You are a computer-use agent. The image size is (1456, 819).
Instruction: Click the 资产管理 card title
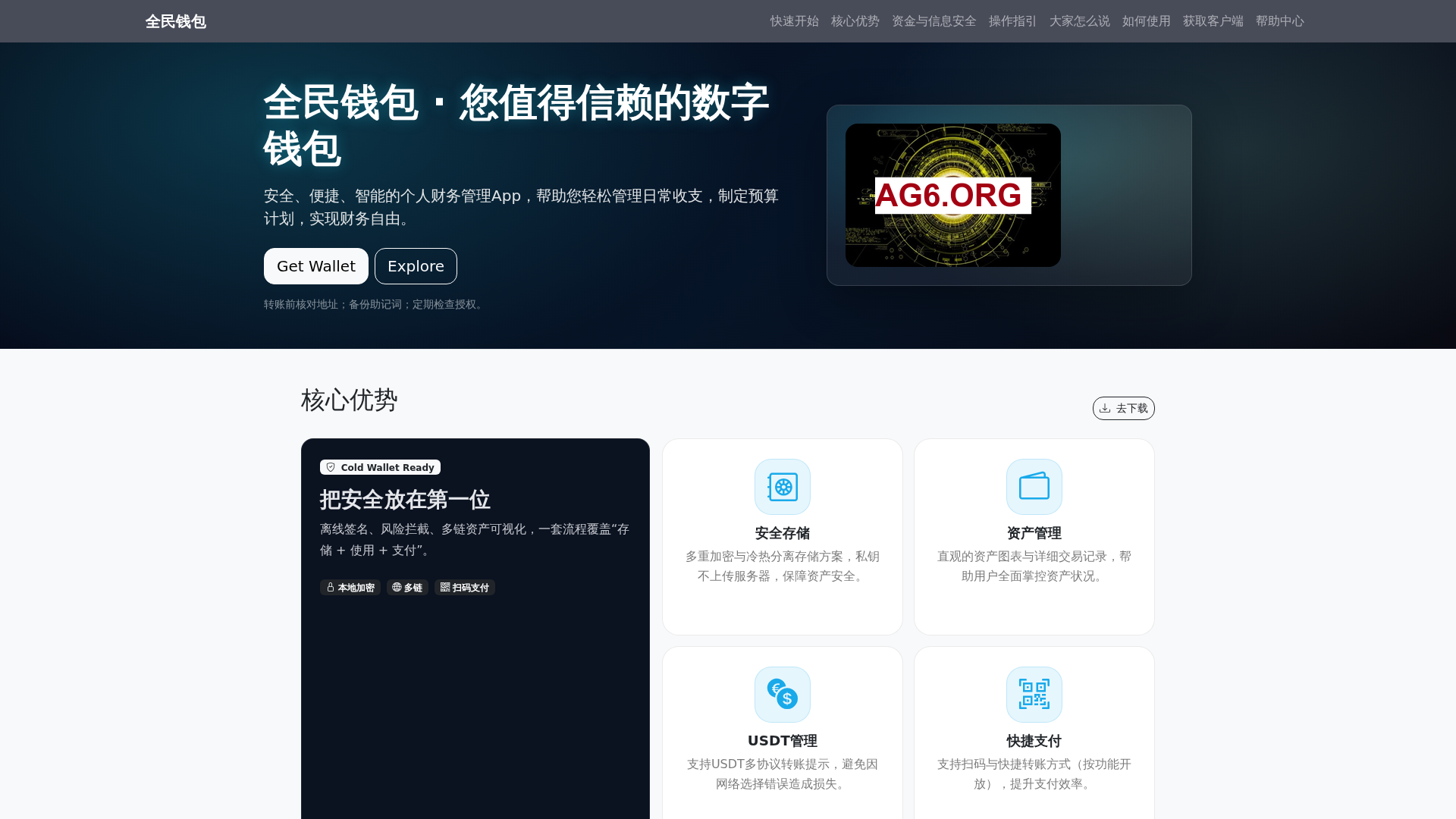tap(1034, 533)
